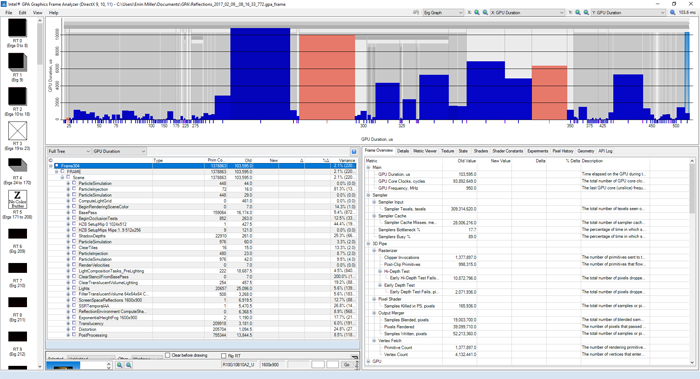Select the tall red bar in the graph
Viewport: 700px width, 379px height.
click(x=327, y=77)
